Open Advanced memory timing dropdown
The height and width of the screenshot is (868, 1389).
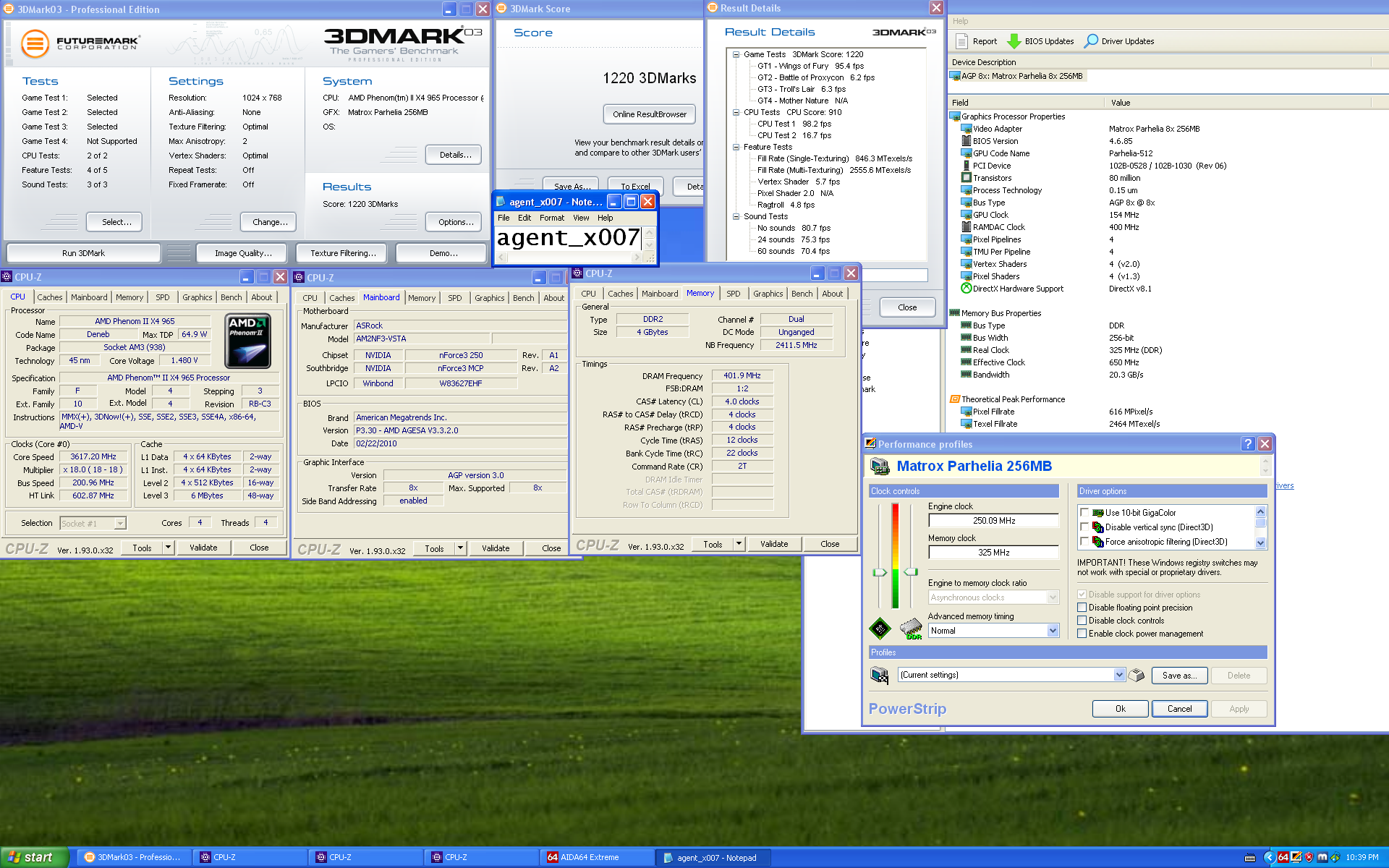pos(1053,631)
